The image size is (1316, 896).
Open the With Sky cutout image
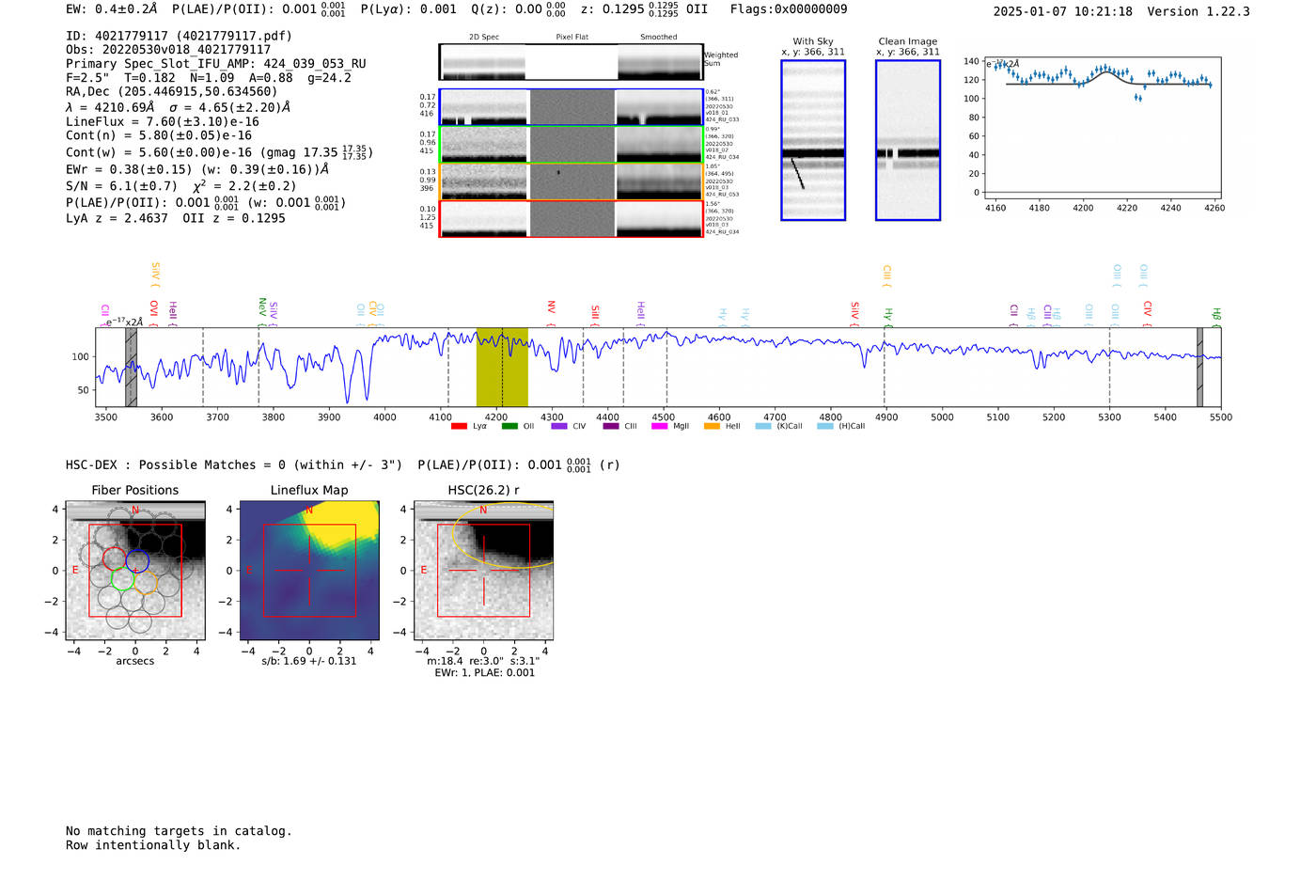(813, 140)
